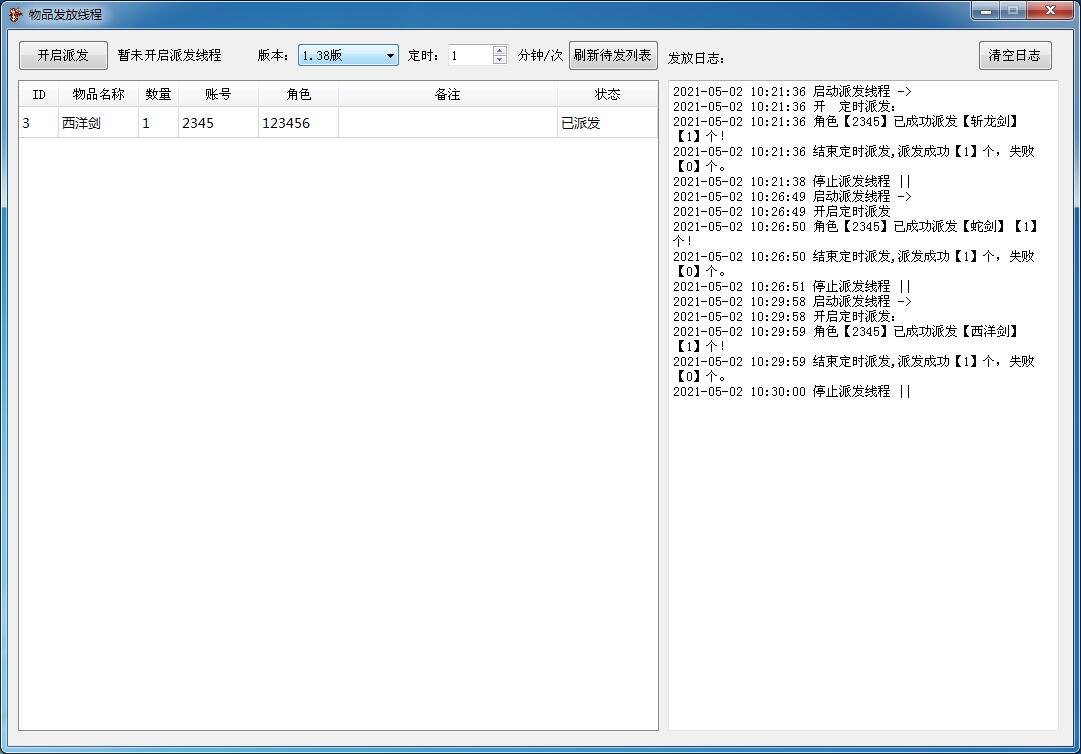Click the 账号 column header
The height and width of the screenshot is (754, 1081).
pyautogui.click(x=219, y=94)
